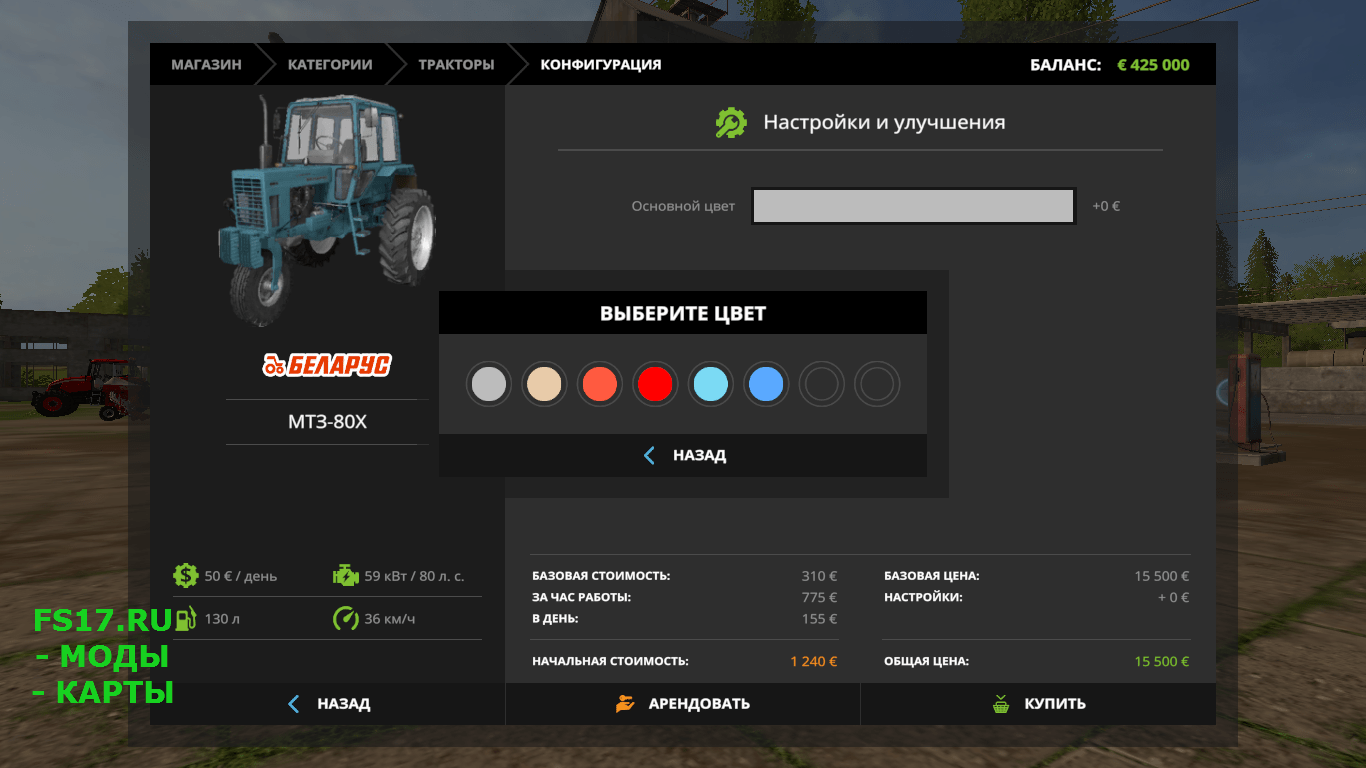Go to the КАТЕГОРИИ breadcrumb
The image size is (1366, 768).
click(330, 64)
